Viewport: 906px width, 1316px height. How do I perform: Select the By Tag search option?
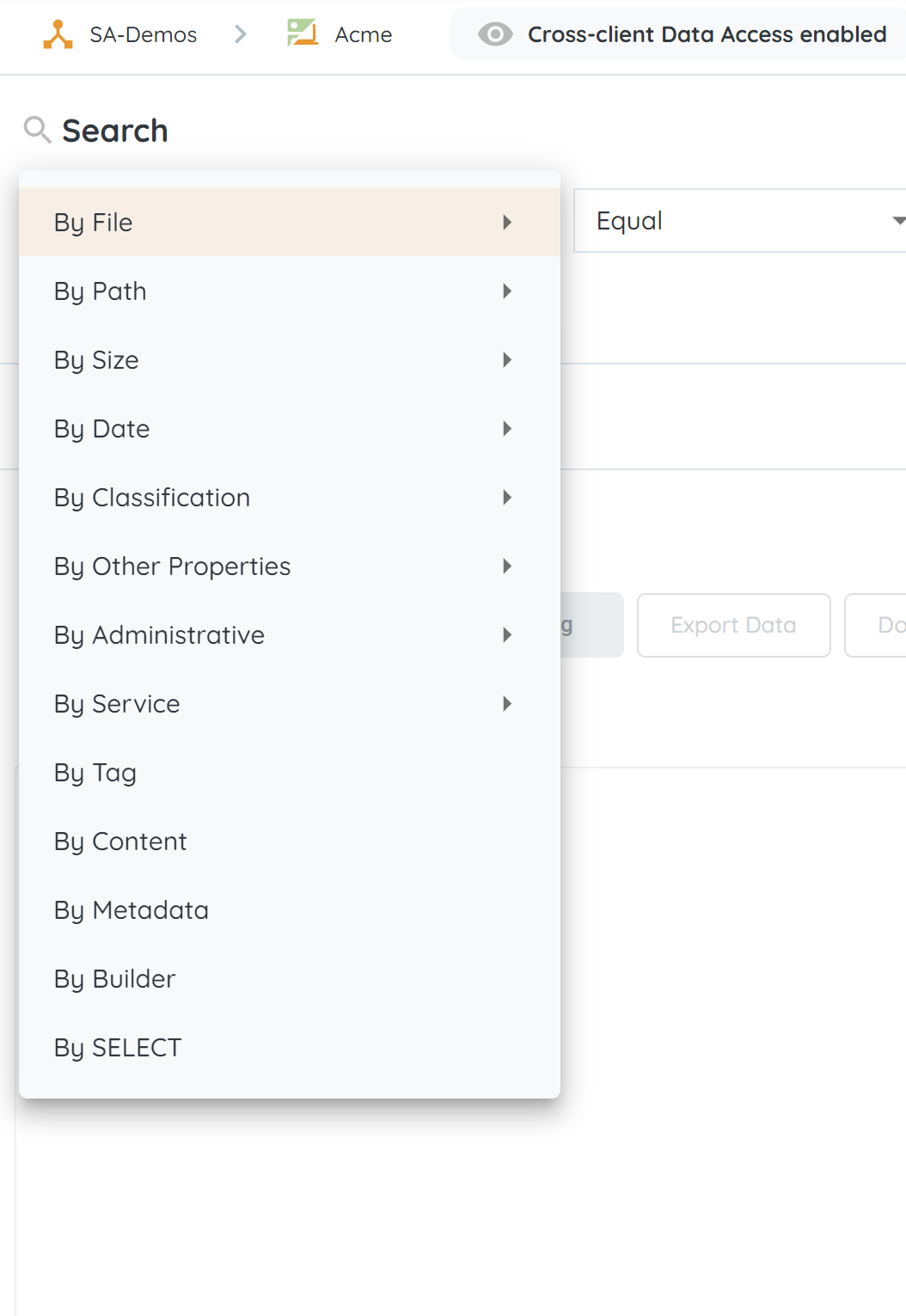95,773
